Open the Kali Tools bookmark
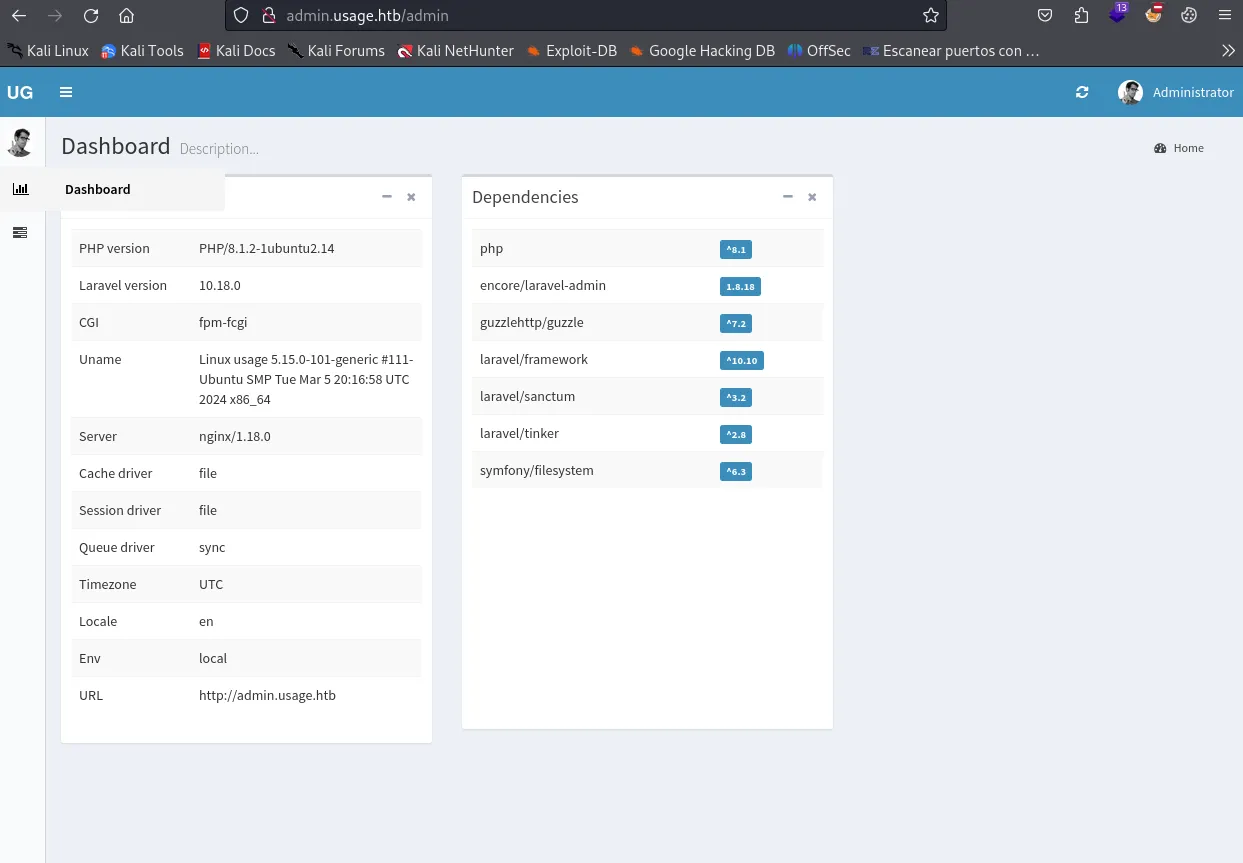 tap(142, 50)
